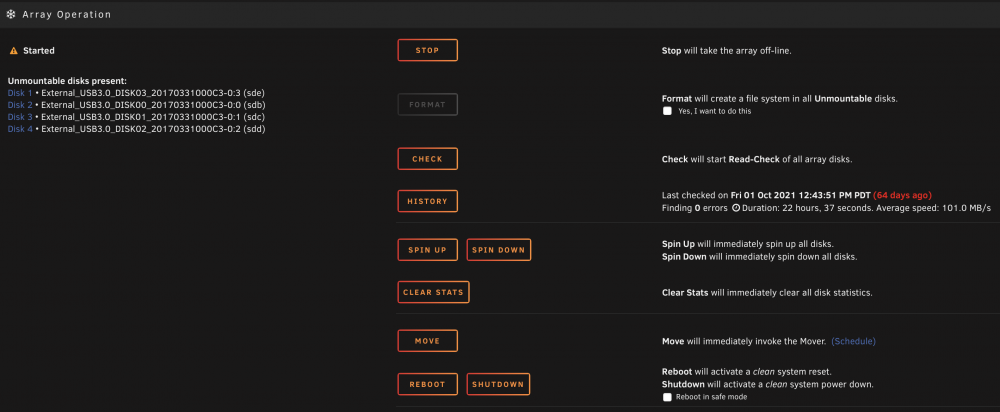This screenshot has height=412, width=1000.
Task: Click the disabled FORMAT button
Action: click(x=427, y=105)
